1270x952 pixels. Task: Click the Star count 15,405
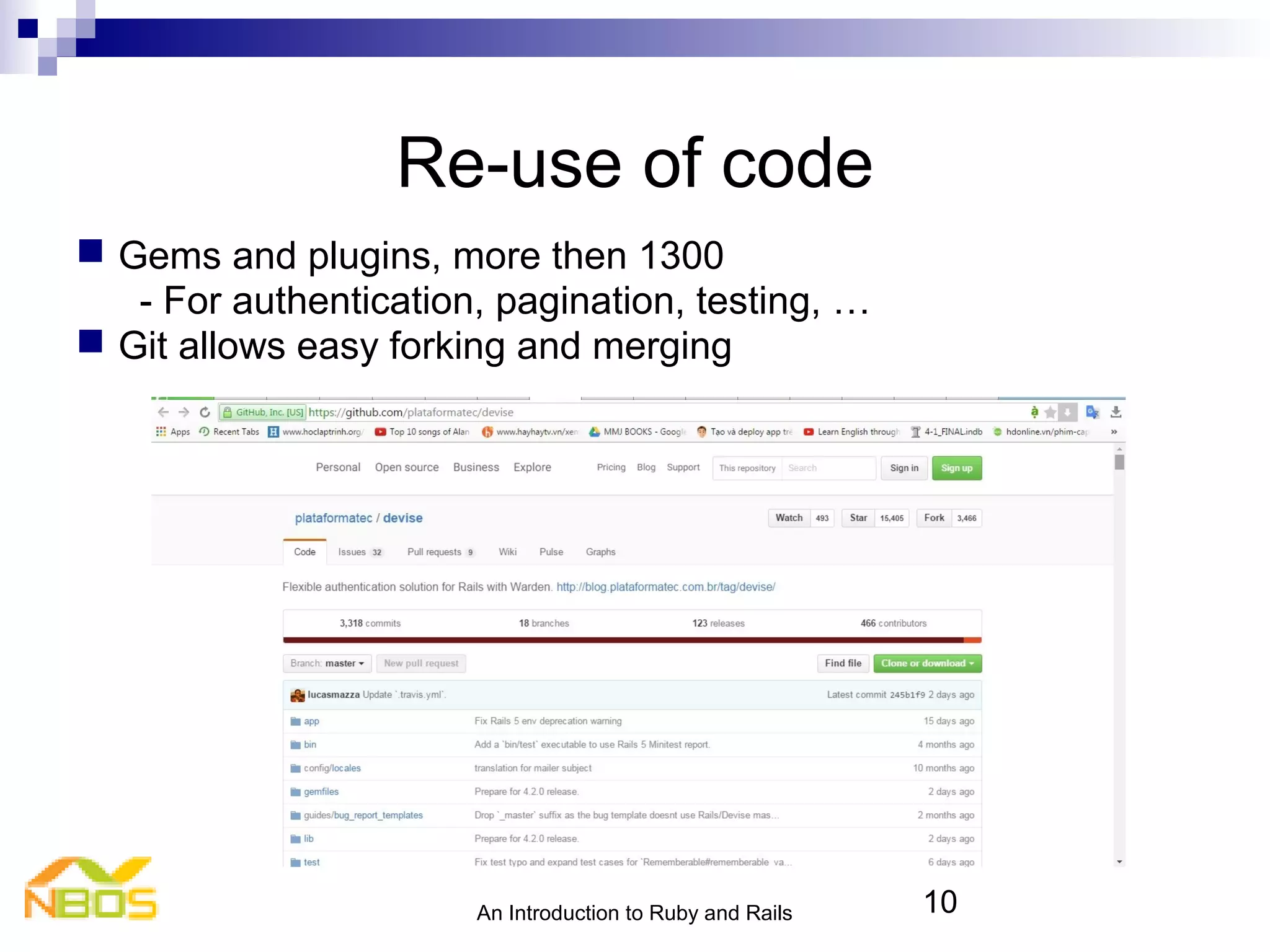coord(892,518)
